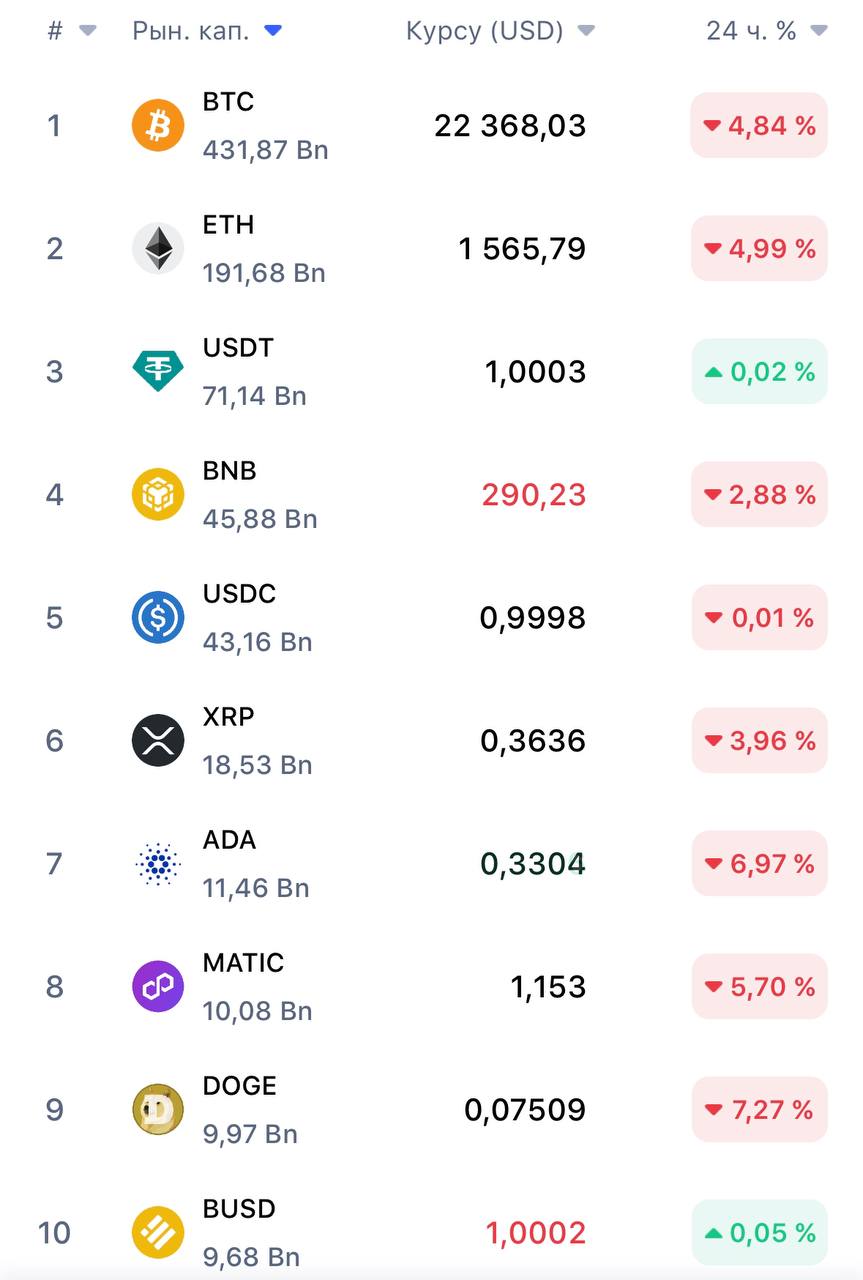The height and width of the screenshot is (1280, 863).
Task: Open the DOGE ticker link
Action: [239, 1086]
